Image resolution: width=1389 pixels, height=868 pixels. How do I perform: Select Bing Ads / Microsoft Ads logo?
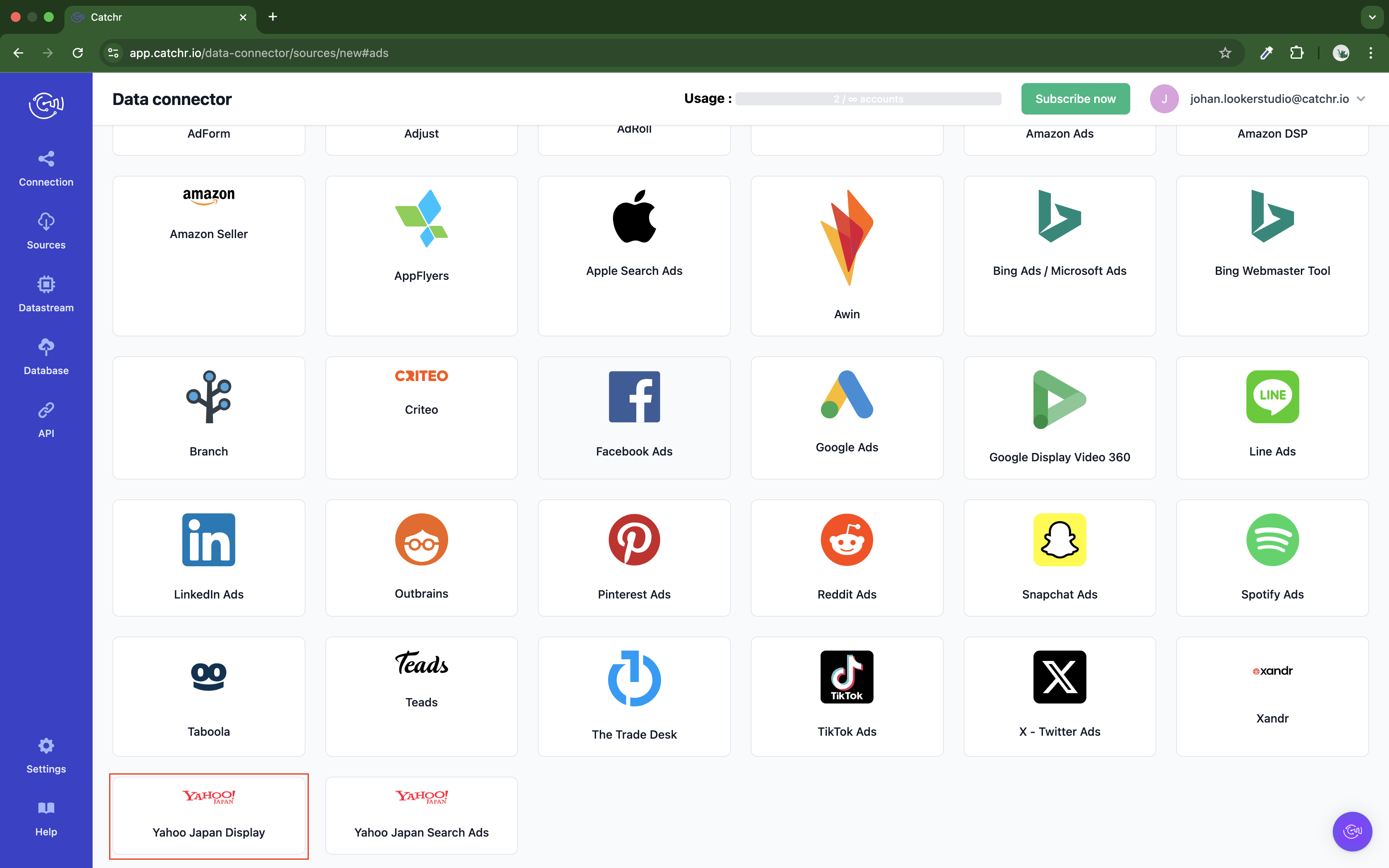(x=1060, y=216)
